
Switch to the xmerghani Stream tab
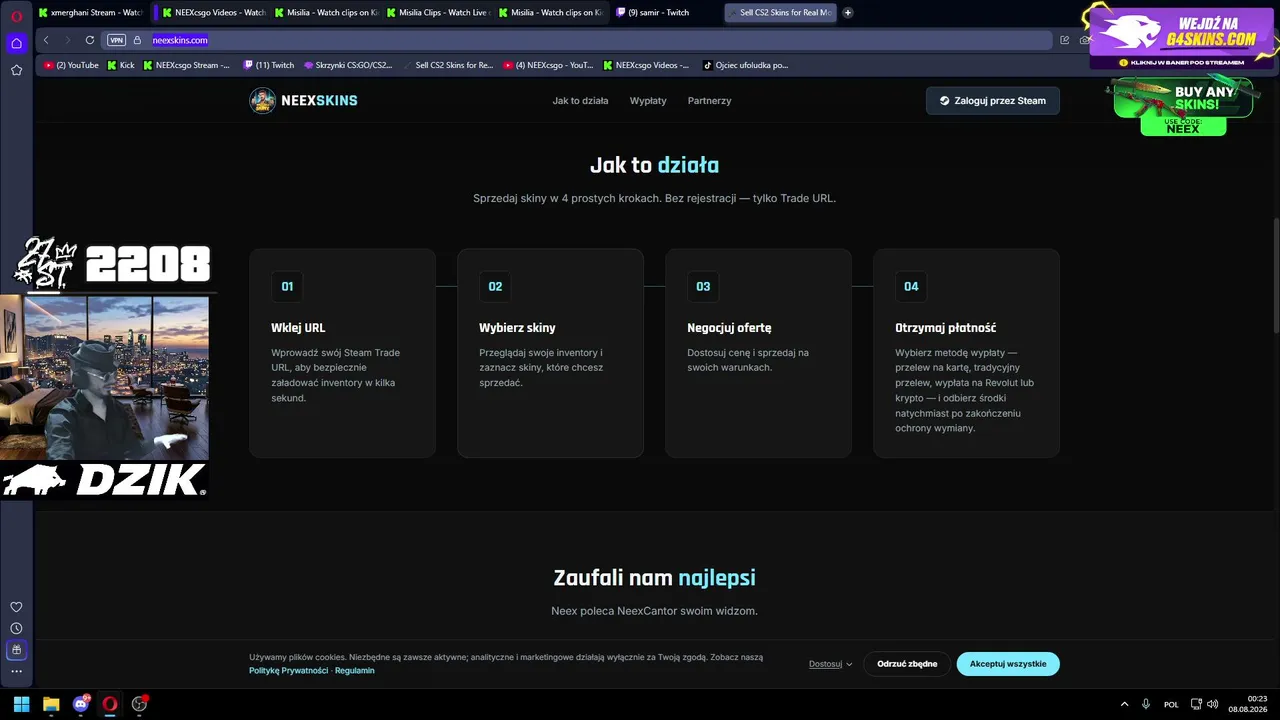[91, 13]
